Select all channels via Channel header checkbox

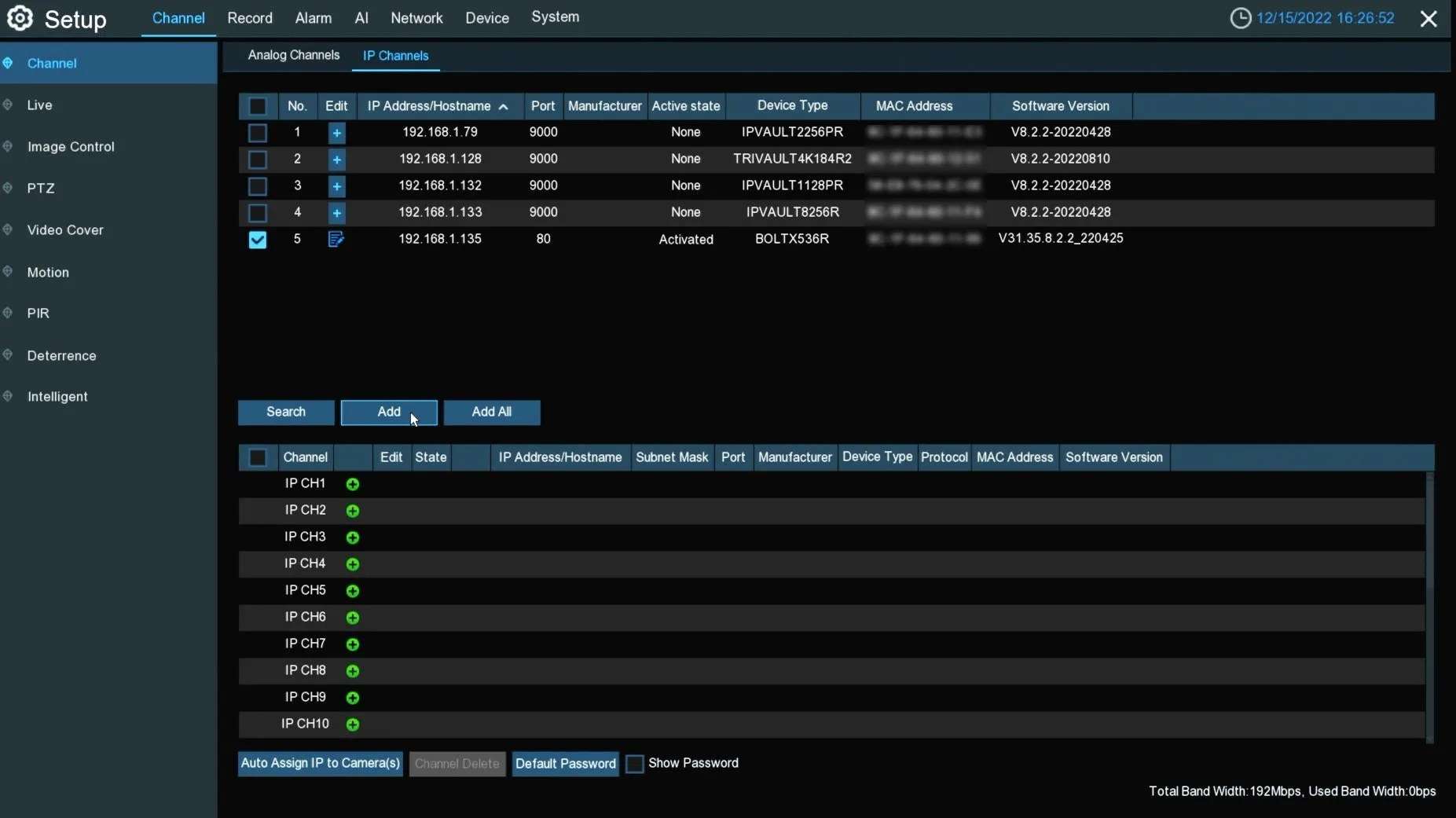257,457
